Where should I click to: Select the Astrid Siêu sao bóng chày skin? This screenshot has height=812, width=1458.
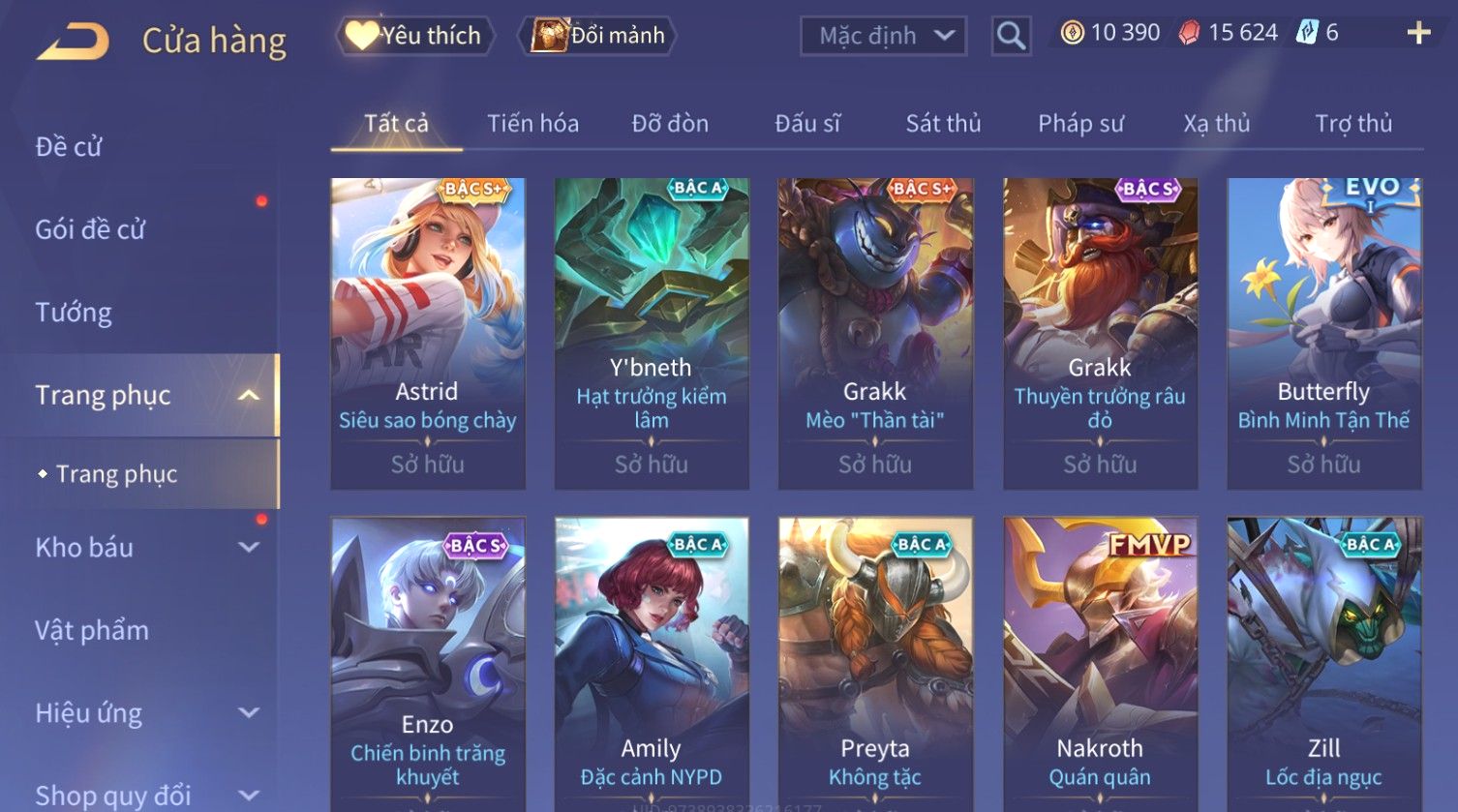[428, 333]
